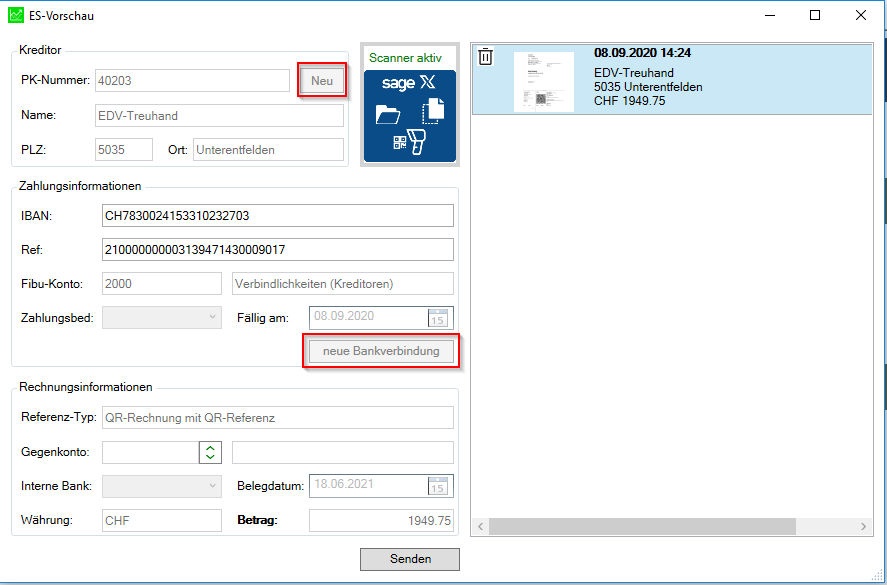Click the Referenz-Typ field
This screenshot has height=585, width=887.
278,418
